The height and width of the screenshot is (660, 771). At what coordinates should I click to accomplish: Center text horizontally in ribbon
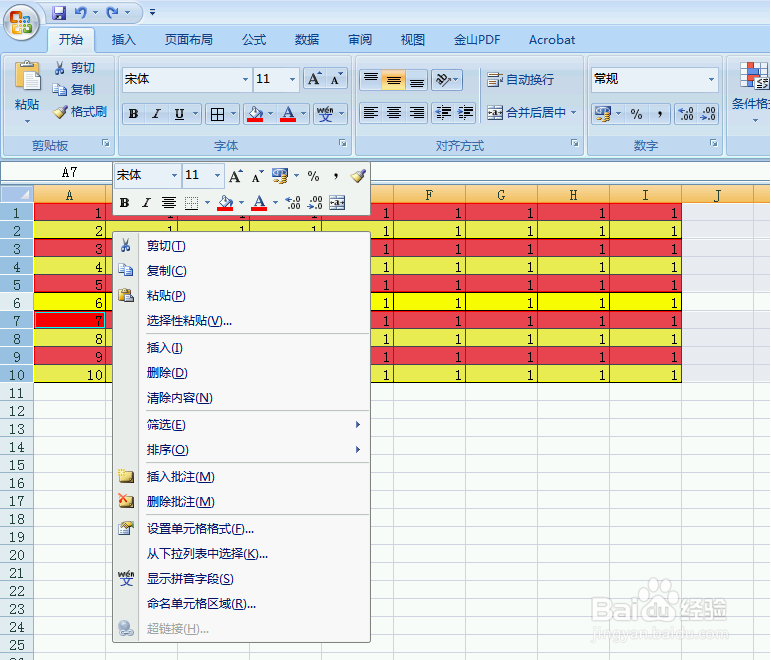coord(393,113)
